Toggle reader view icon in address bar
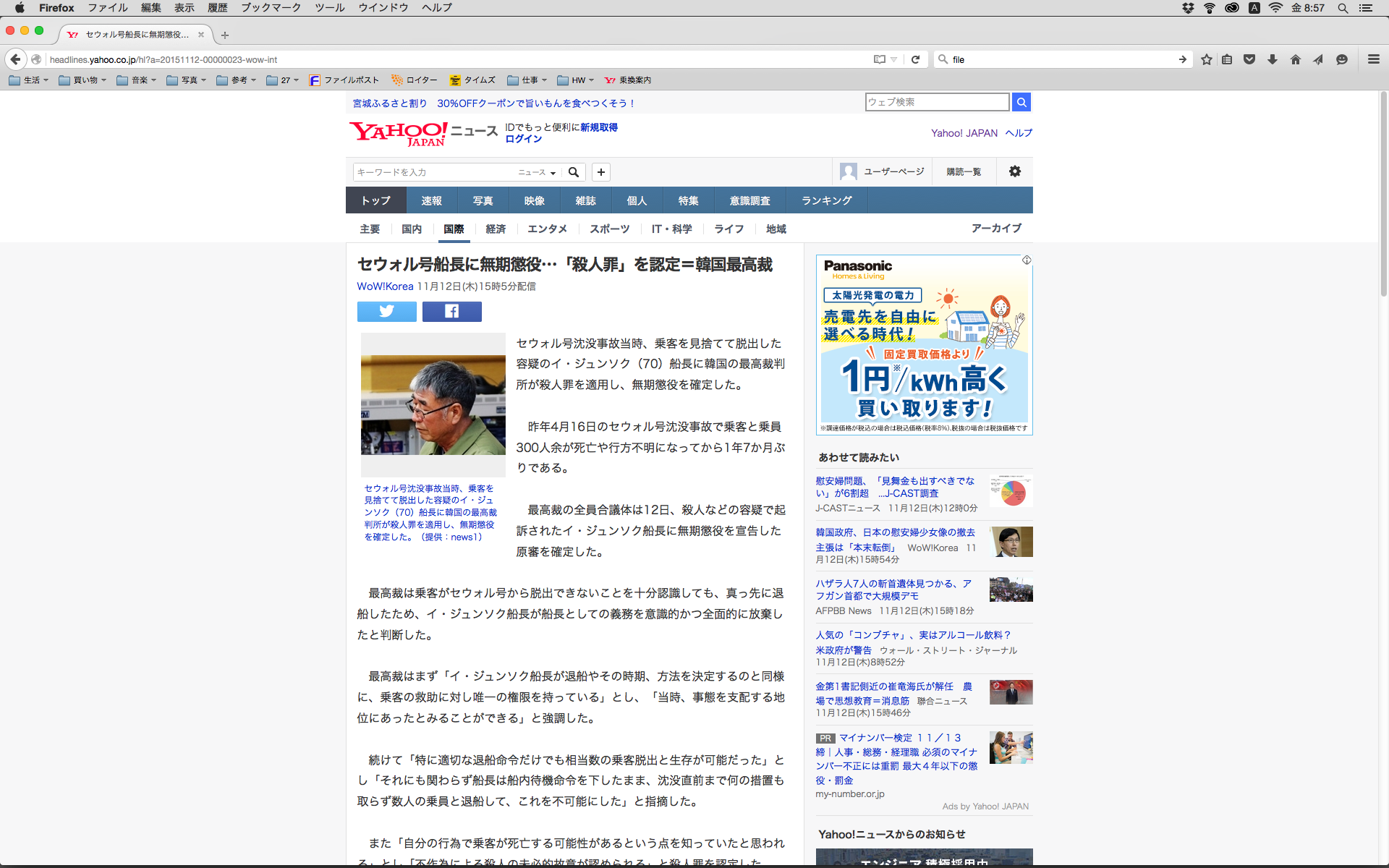 pyautogui.click(x=879, y=59)
